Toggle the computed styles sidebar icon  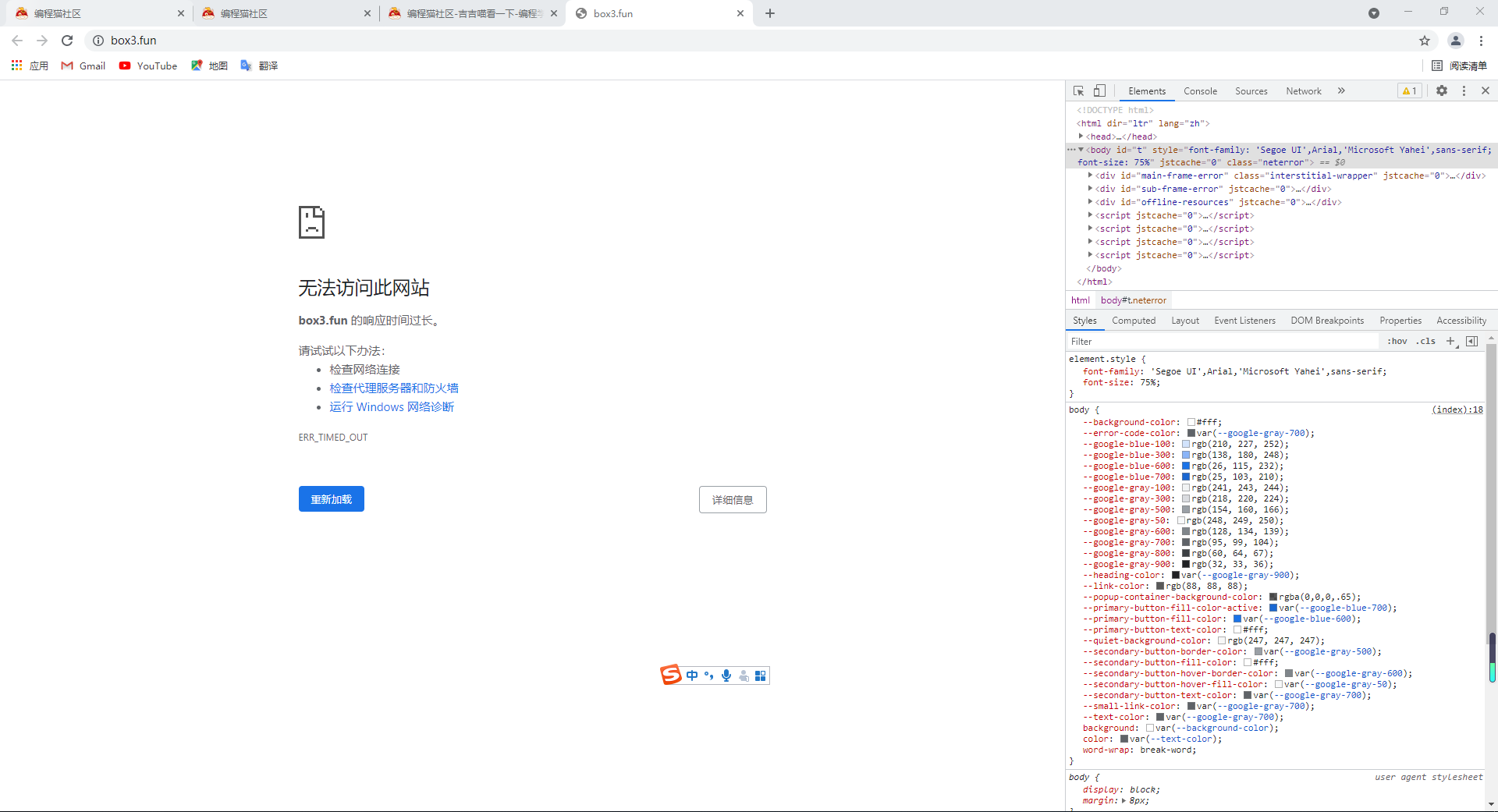(x=1472, y=341)
